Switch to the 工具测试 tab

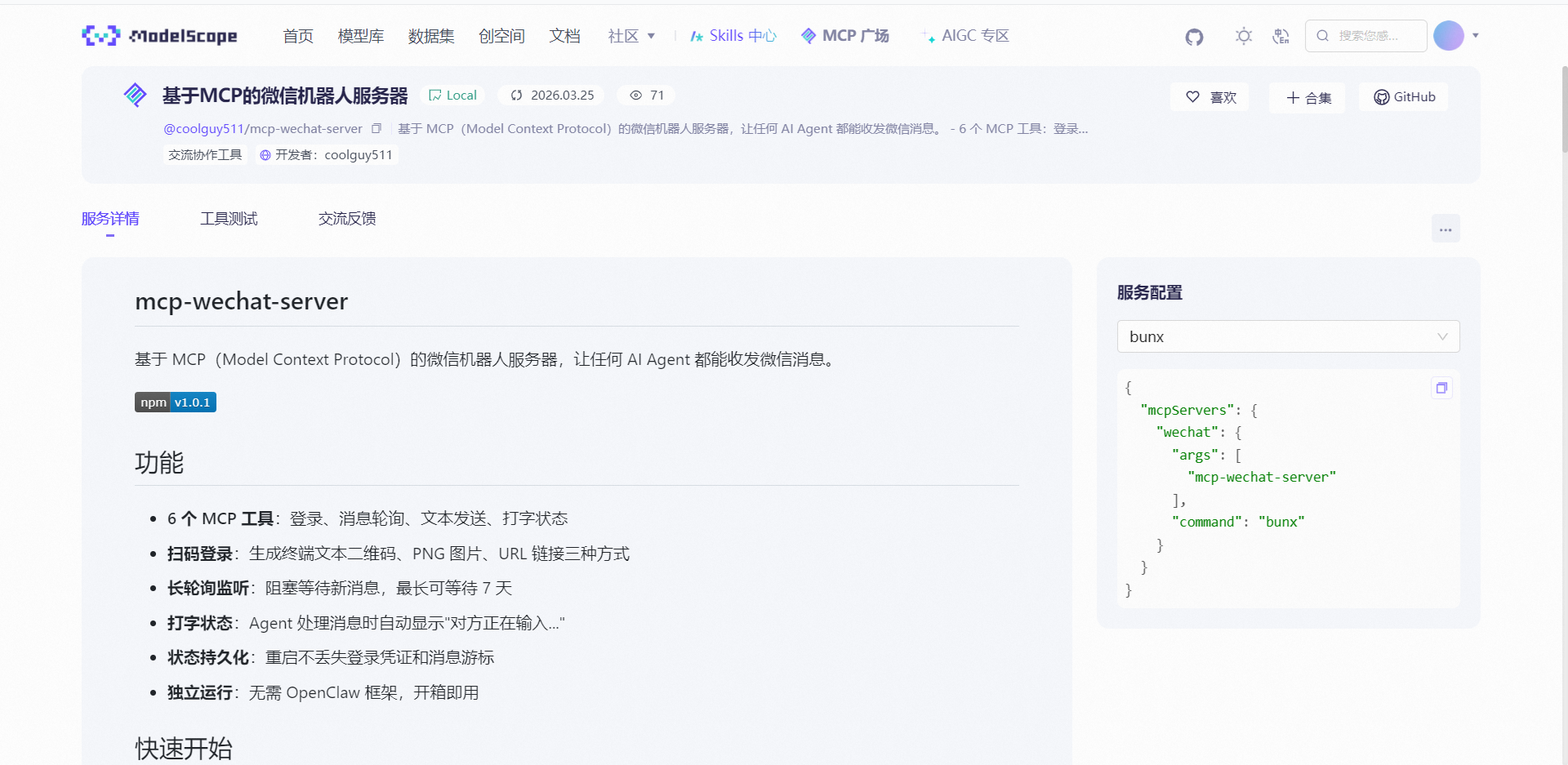(x=229, y=219)
